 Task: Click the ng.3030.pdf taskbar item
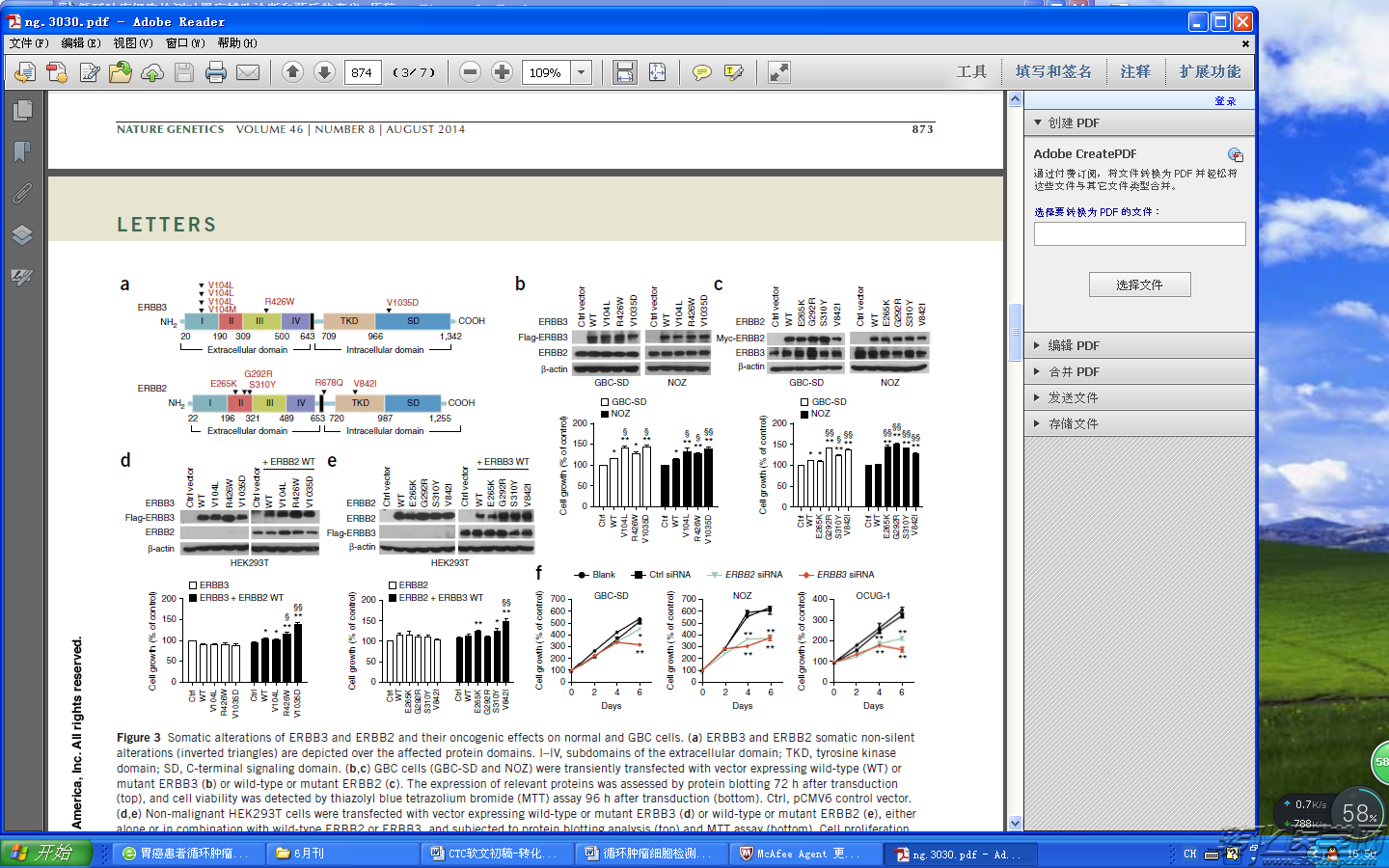[959, 854]
